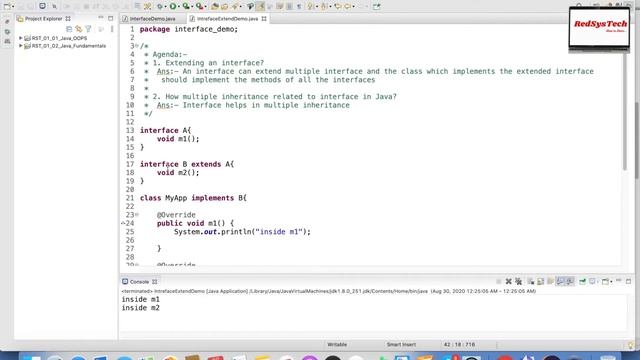Click Remove Launch in Console toolbar

(x=509, y=281)
